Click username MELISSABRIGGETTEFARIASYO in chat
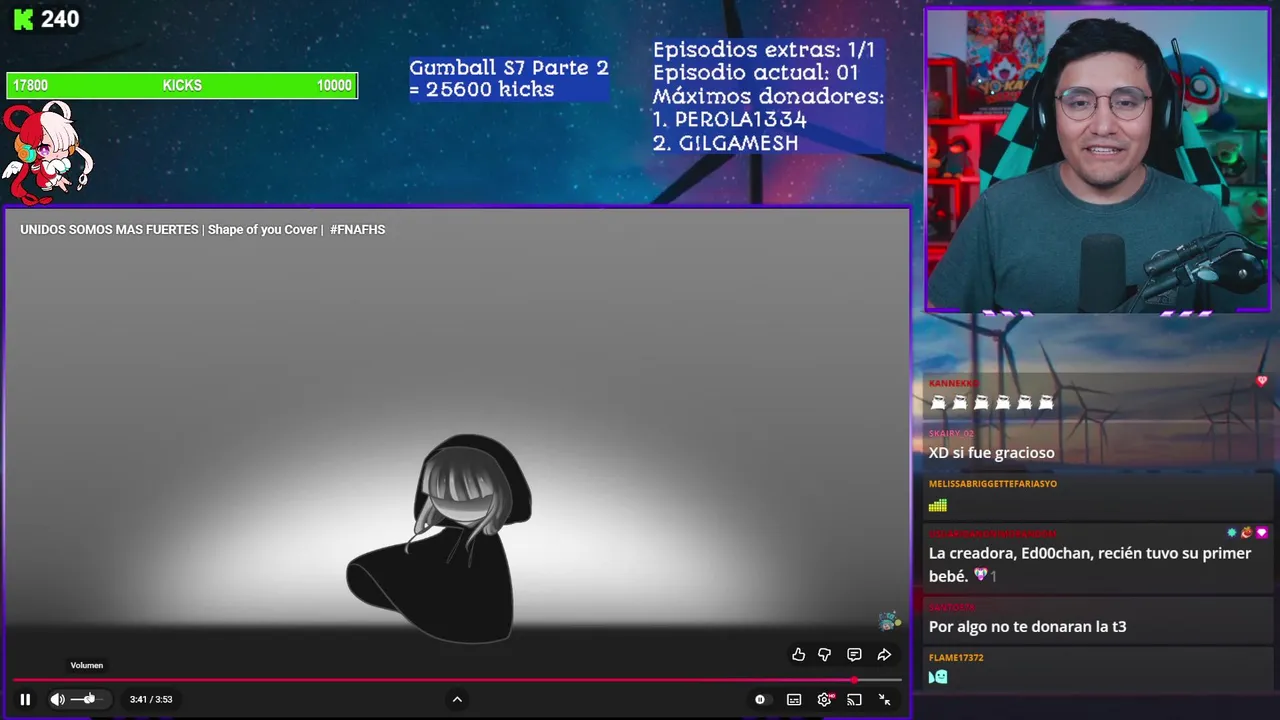The width and height of the screenshot is (1280, 720). coord(993,484)
